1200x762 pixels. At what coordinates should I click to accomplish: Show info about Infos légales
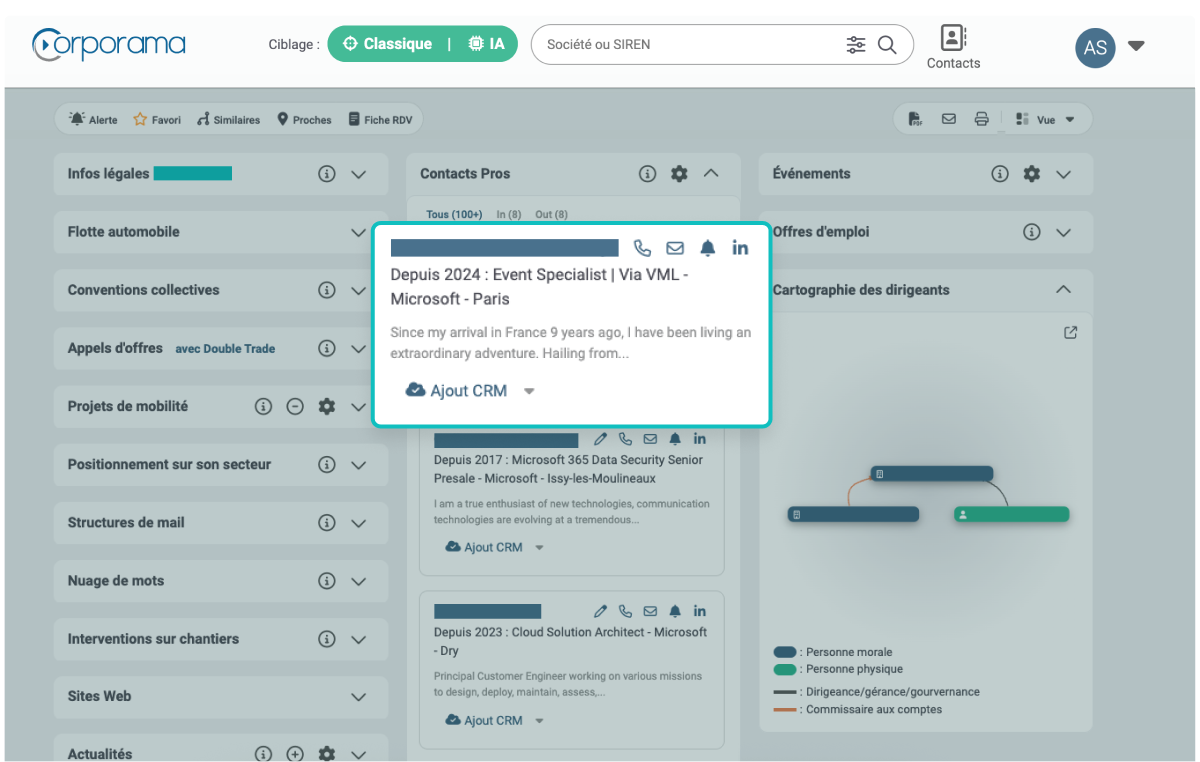point(327,174)
